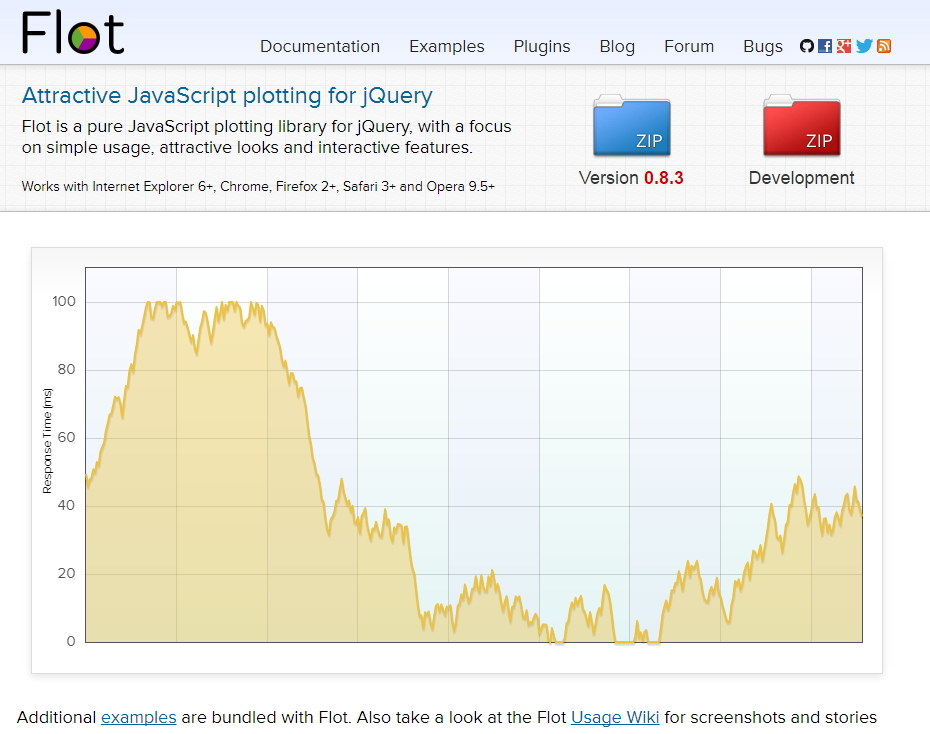Click the 'Response Time (ms)' axis label
This screenshot has height=734, width=930.
pos(47,441)
